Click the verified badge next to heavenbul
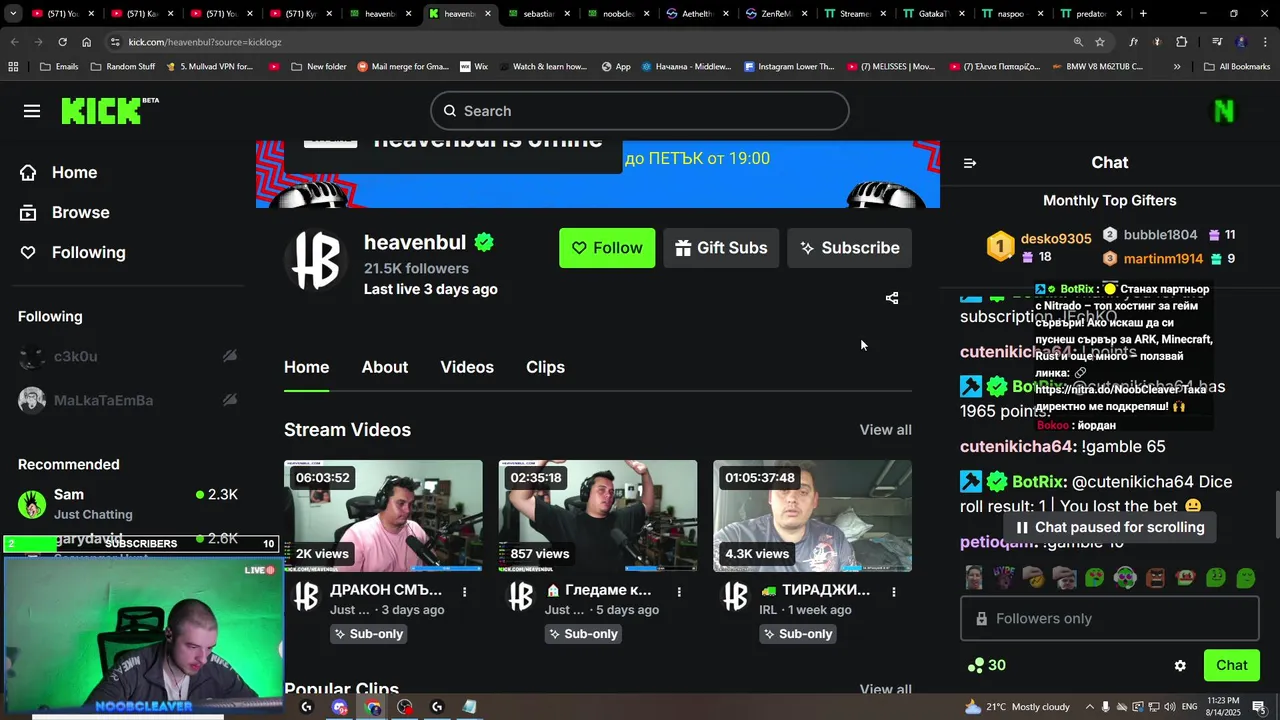Image resolution: width=1280 pixels, height=720 pixels. 485,242
